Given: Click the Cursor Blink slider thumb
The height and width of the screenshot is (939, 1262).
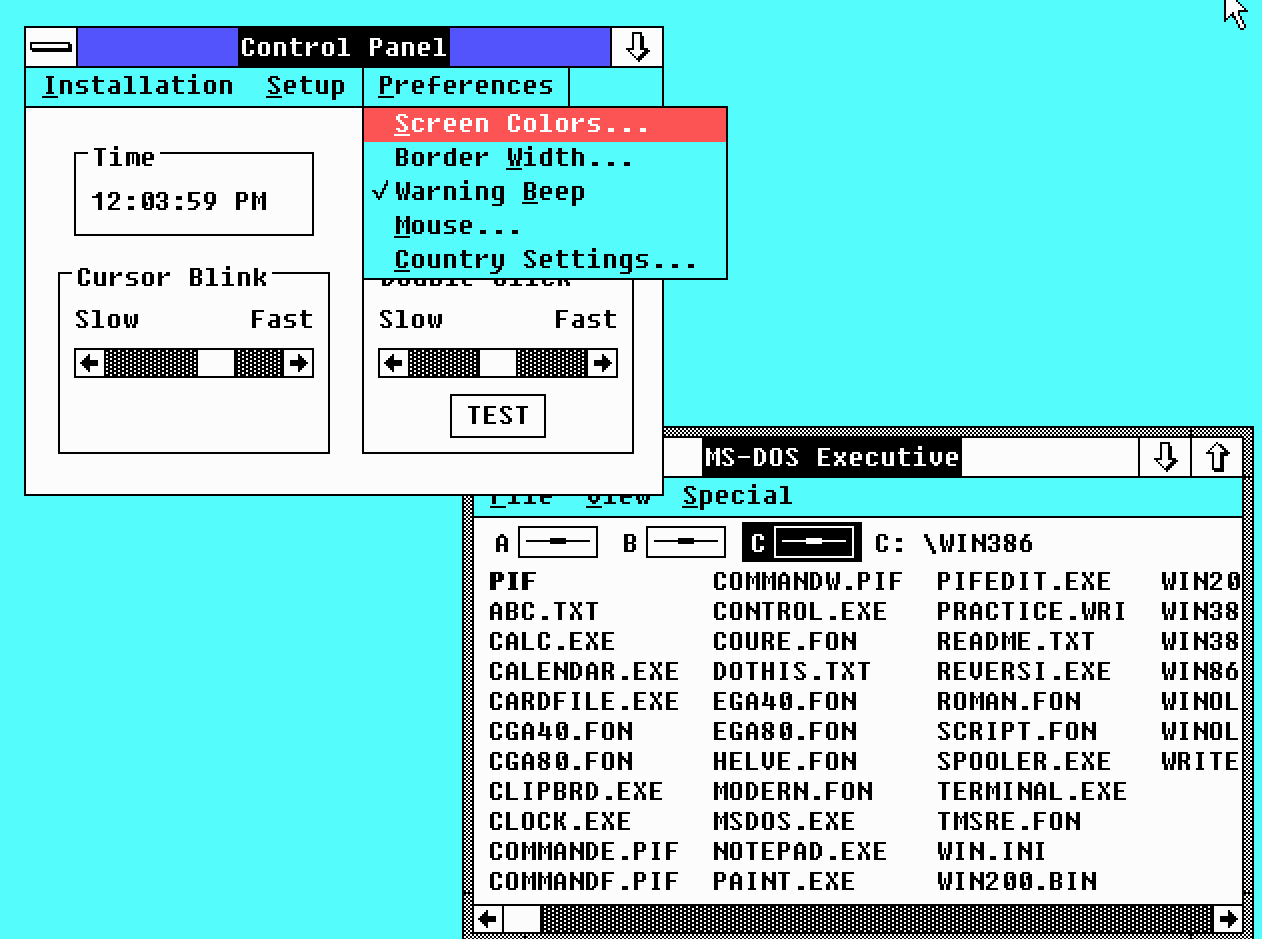Looking at the screenshot, I should pyautogui.click(x=215, y=363).
